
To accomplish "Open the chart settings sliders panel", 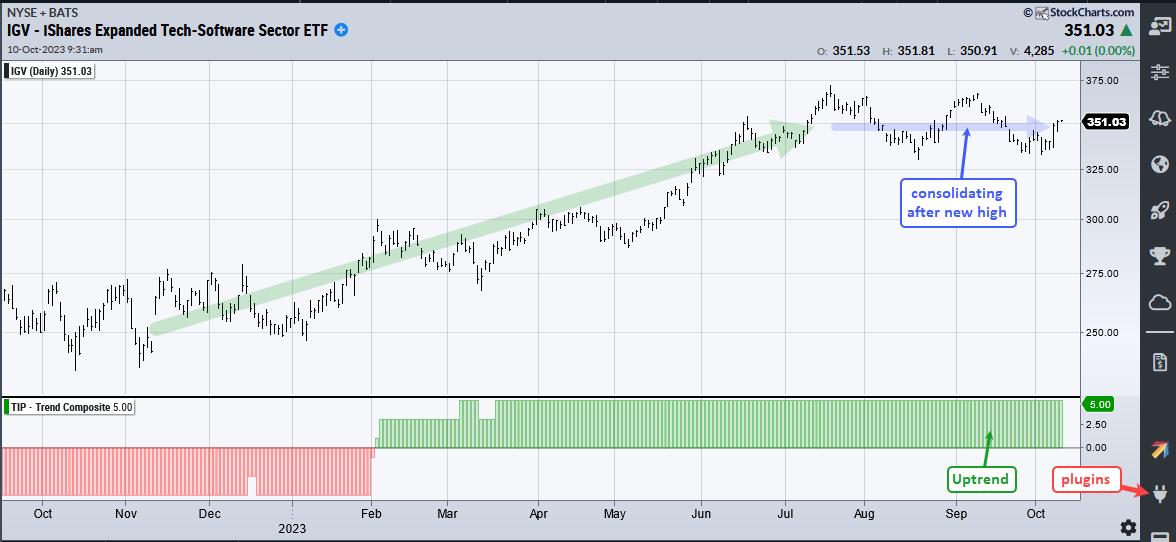I will click(1160, 72).
